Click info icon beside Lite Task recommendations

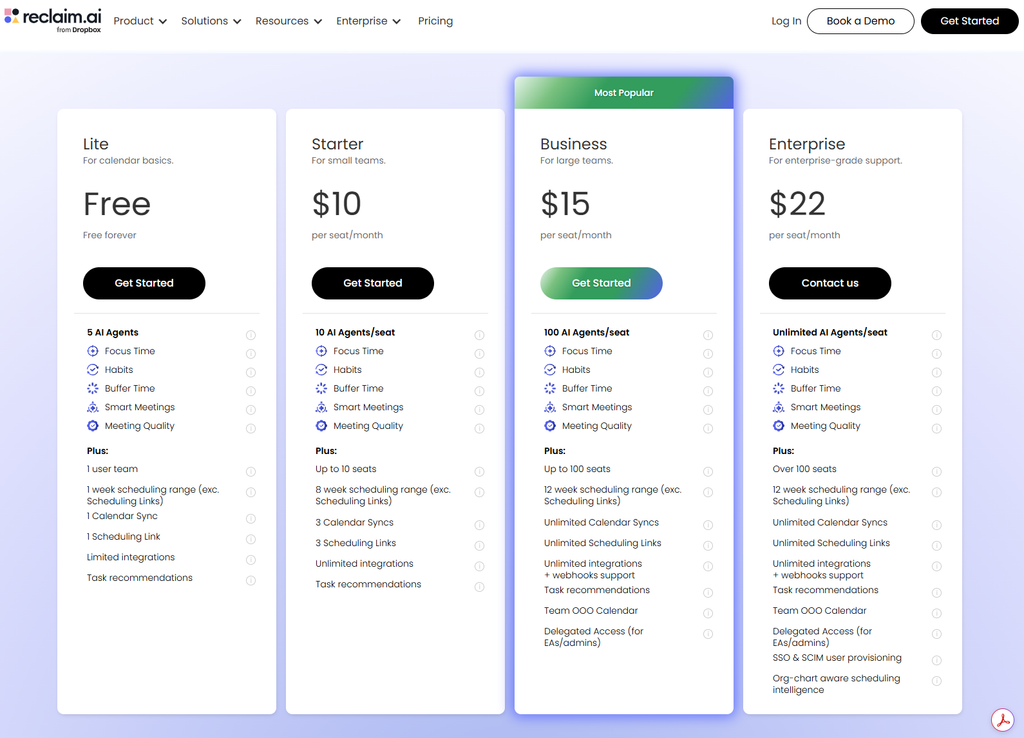[251, 581]
